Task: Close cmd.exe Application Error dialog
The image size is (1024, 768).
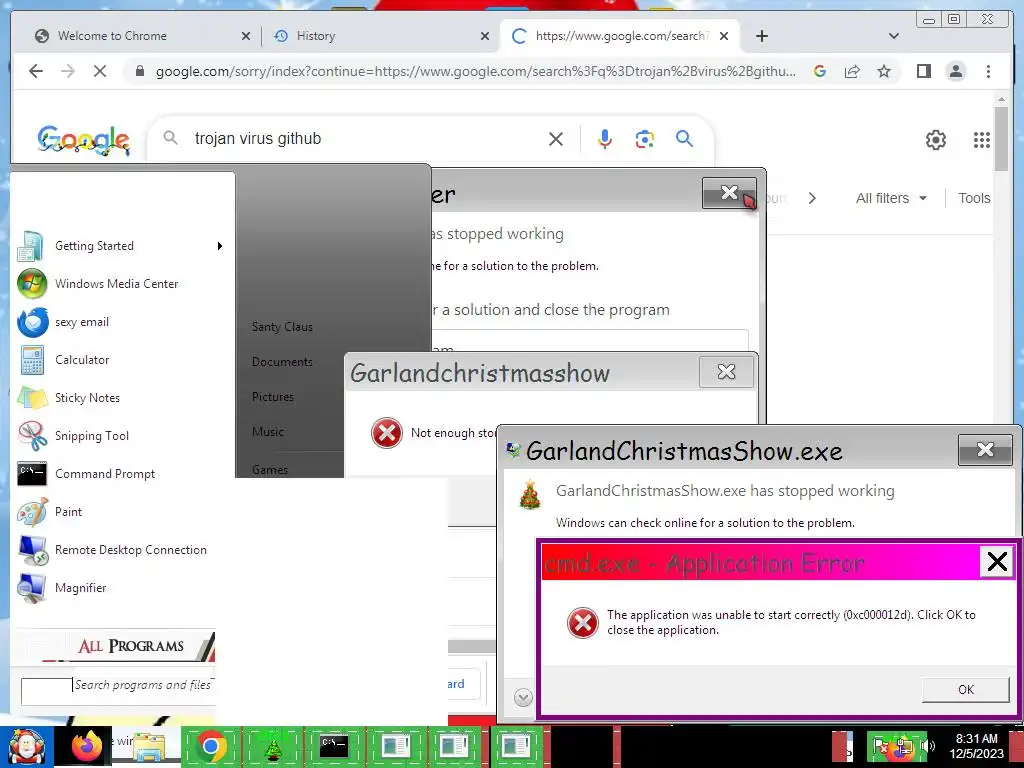Action: (997, 561)
